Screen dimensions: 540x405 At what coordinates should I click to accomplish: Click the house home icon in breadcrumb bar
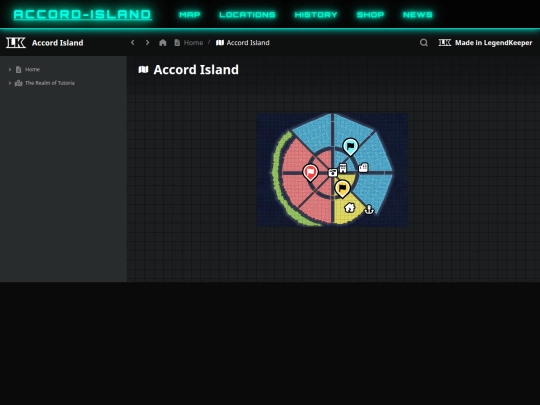coord(163,43)
